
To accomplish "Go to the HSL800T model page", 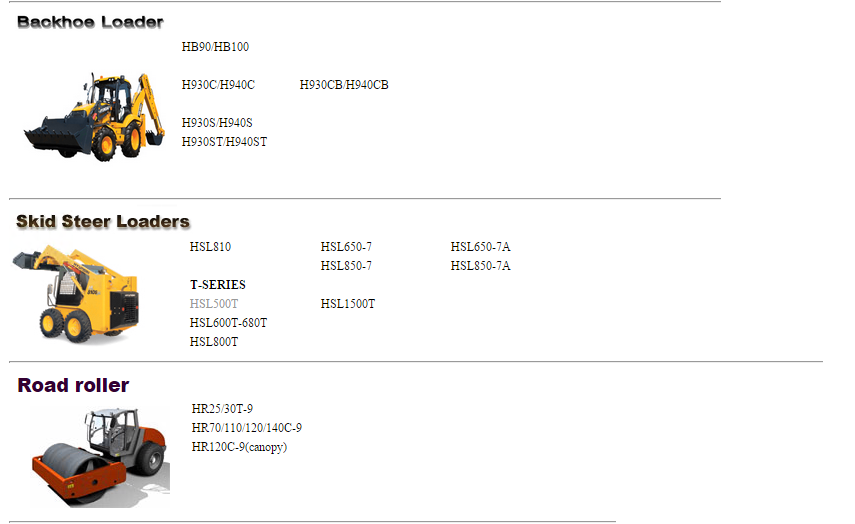I will click(214, 342).
